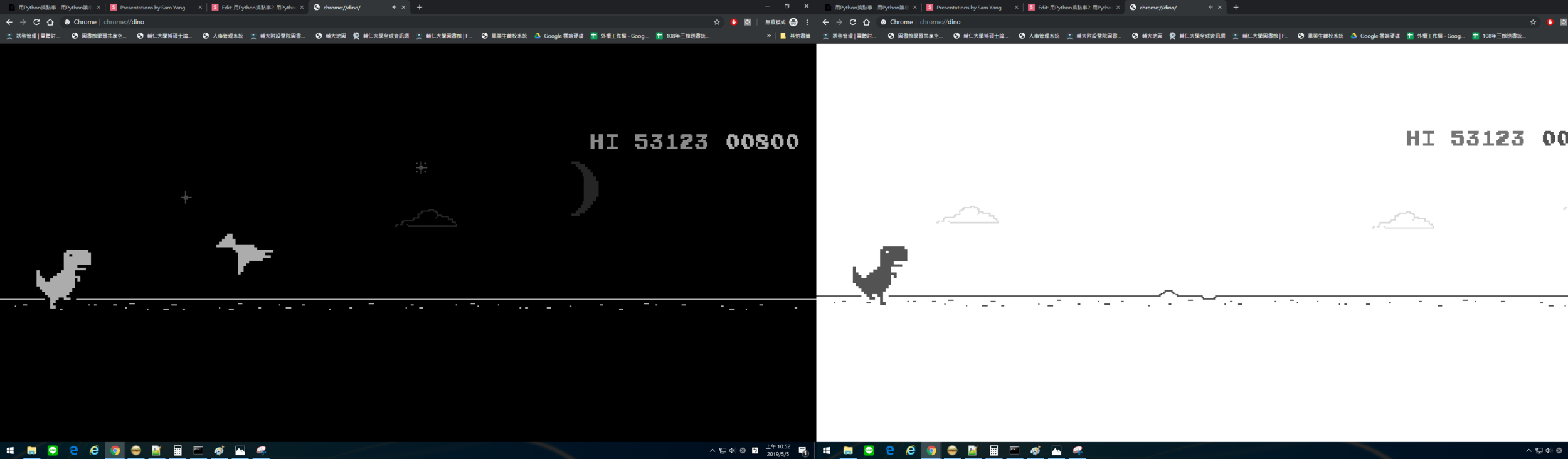Show hidden tray icons on clock taskbar
This screenshot has width=1568, height=459.
click(x=712, y=450)
